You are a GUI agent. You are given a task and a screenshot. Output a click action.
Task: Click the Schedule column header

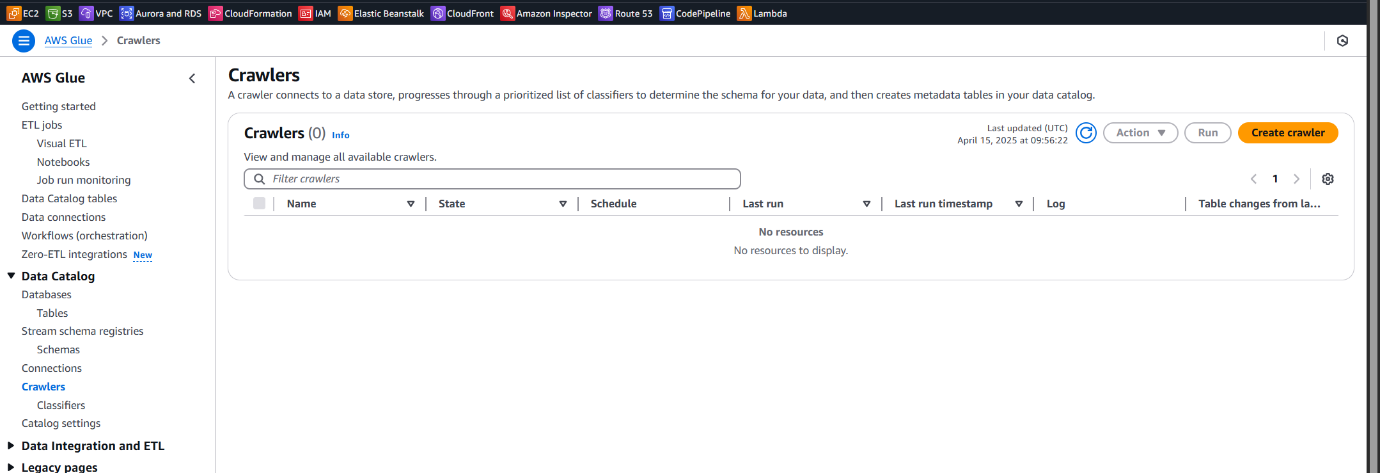(x=613, y=203)
